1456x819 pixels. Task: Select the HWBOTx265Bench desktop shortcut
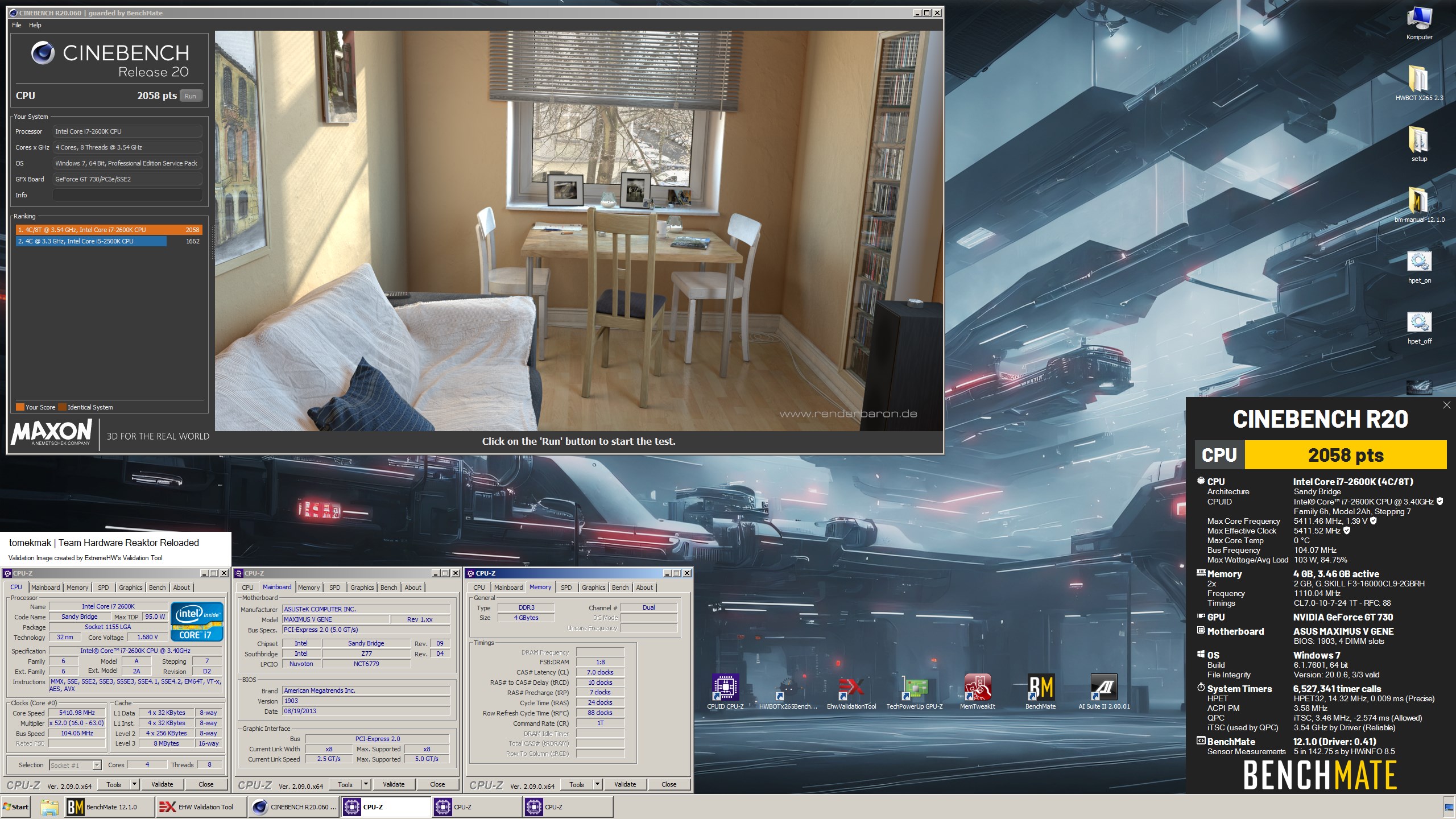click(x=788, y=691)
